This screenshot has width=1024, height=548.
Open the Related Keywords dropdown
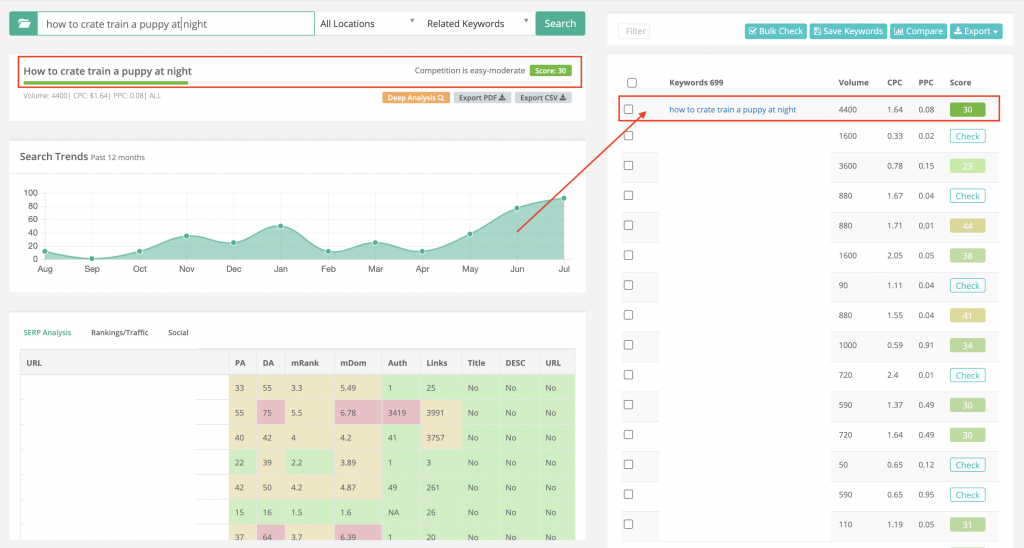click(477, 24)
